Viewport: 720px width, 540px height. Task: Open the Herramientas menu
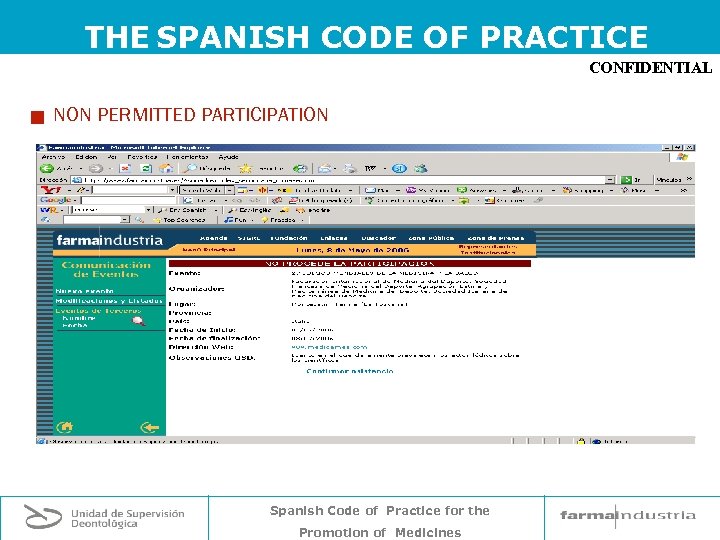(187, 157)
